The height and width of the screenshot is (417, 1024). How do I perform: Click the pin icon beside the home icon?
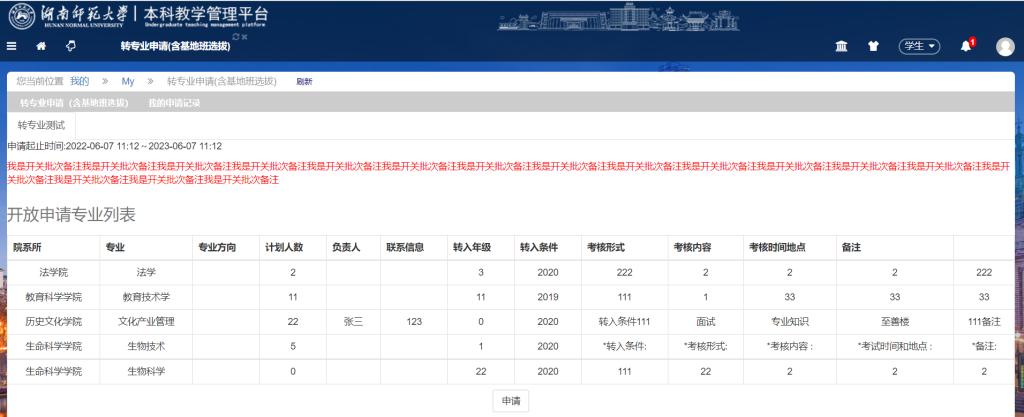[70, 46]
